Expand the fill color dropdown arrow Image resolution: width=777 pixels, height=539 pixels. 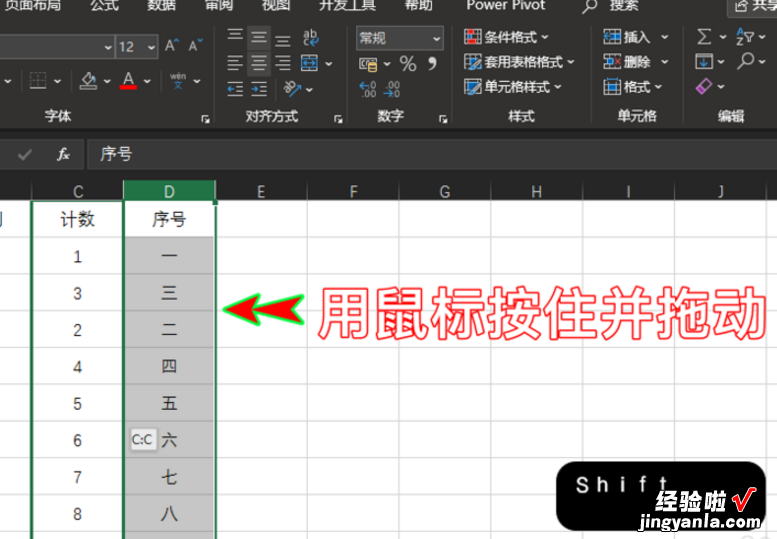click(x=107, y=81)
